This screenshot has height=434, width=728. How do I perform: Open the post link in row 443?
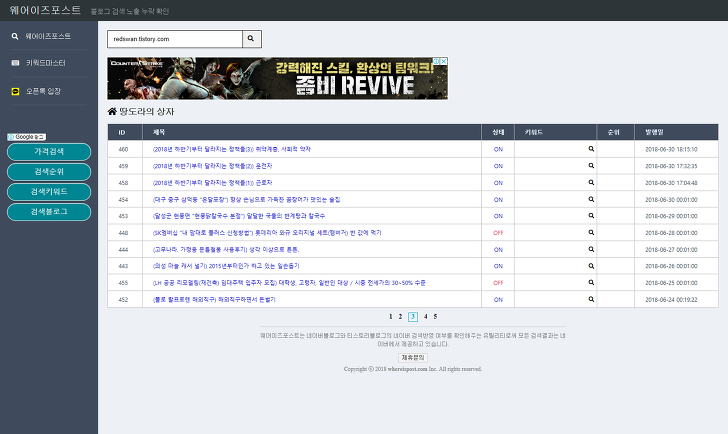point(226,266)
